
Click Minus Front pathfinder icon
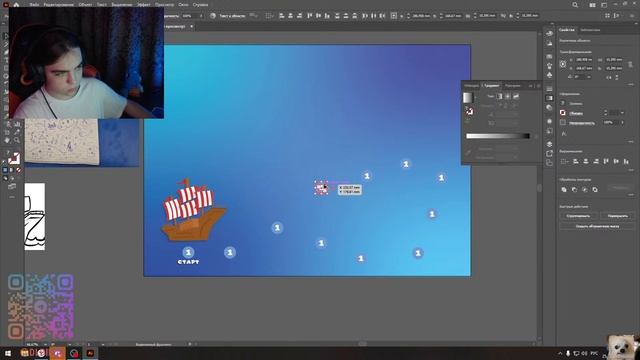point(574,189)
